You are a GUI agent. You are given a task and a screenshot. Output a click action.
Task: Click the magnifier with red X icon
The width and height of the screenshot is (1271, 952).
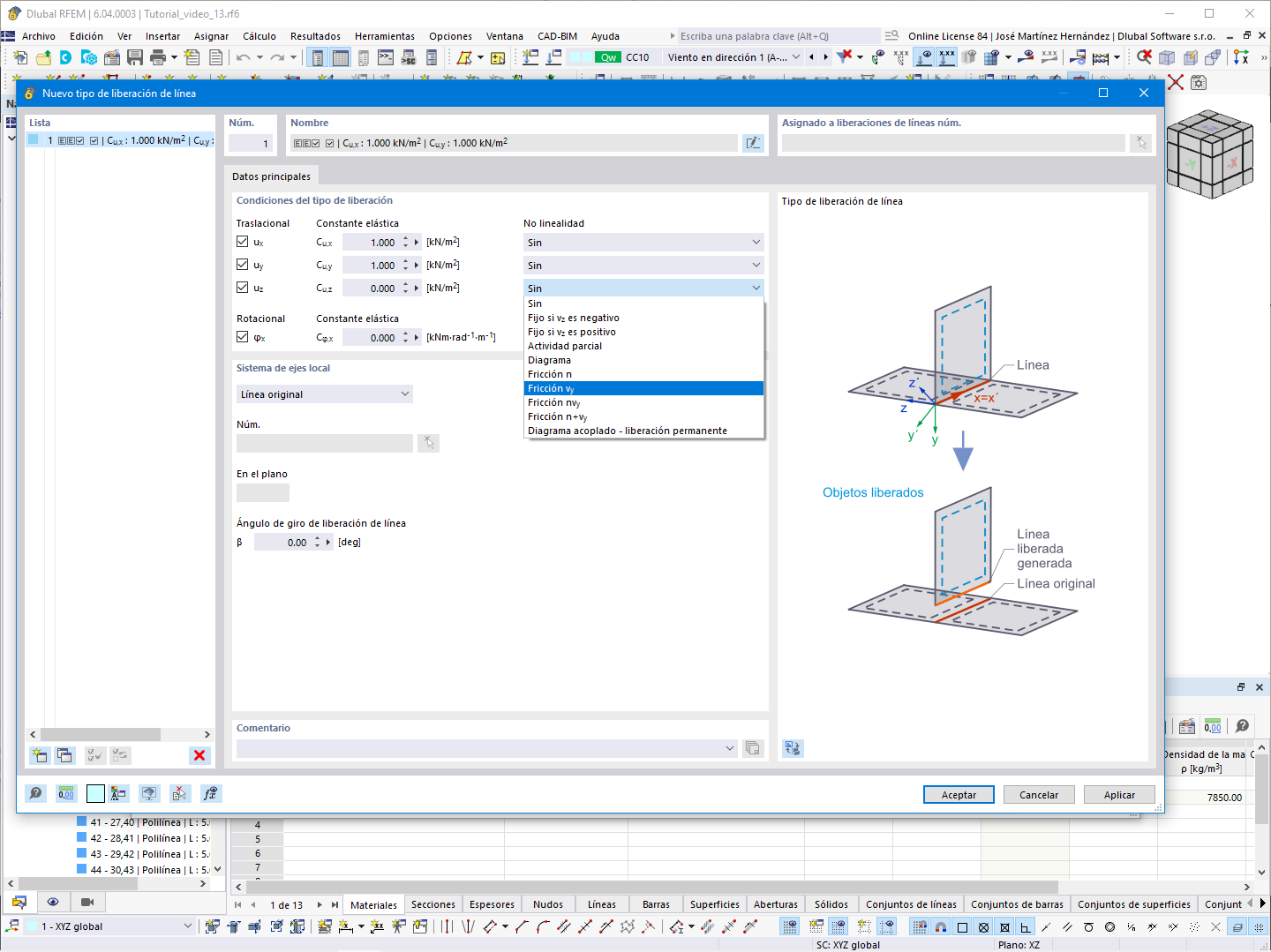pyautogui.click(x=1144, y=56)
